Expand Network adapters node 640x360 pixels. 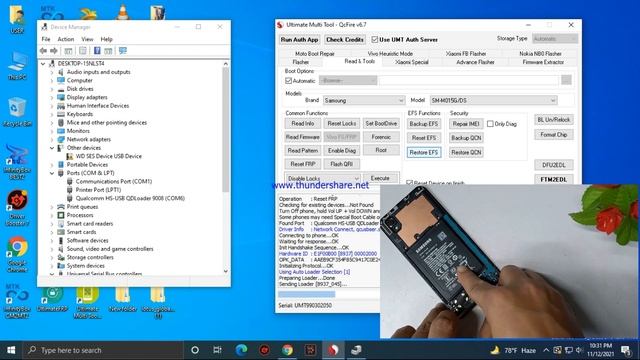tap(52, 139)
